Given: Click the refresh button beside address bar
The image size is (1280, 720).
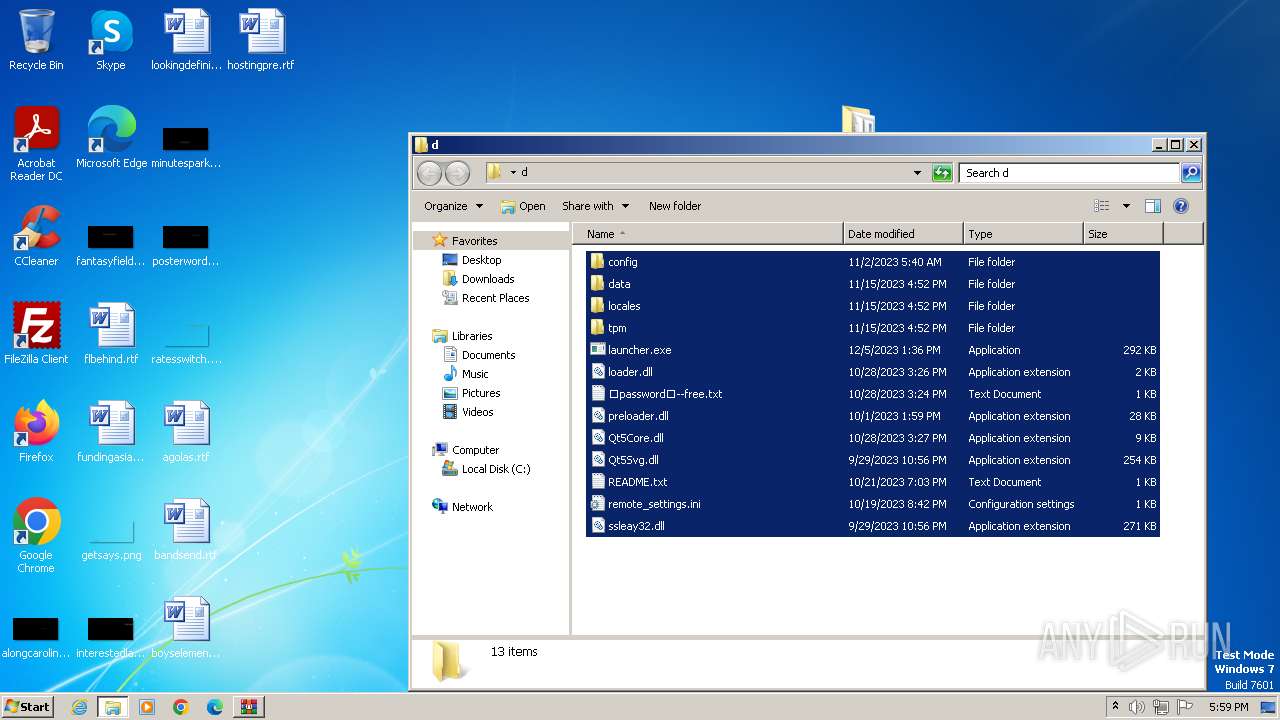Looking at the screenshot, I should pyautogui.click(x=942, y=173).
